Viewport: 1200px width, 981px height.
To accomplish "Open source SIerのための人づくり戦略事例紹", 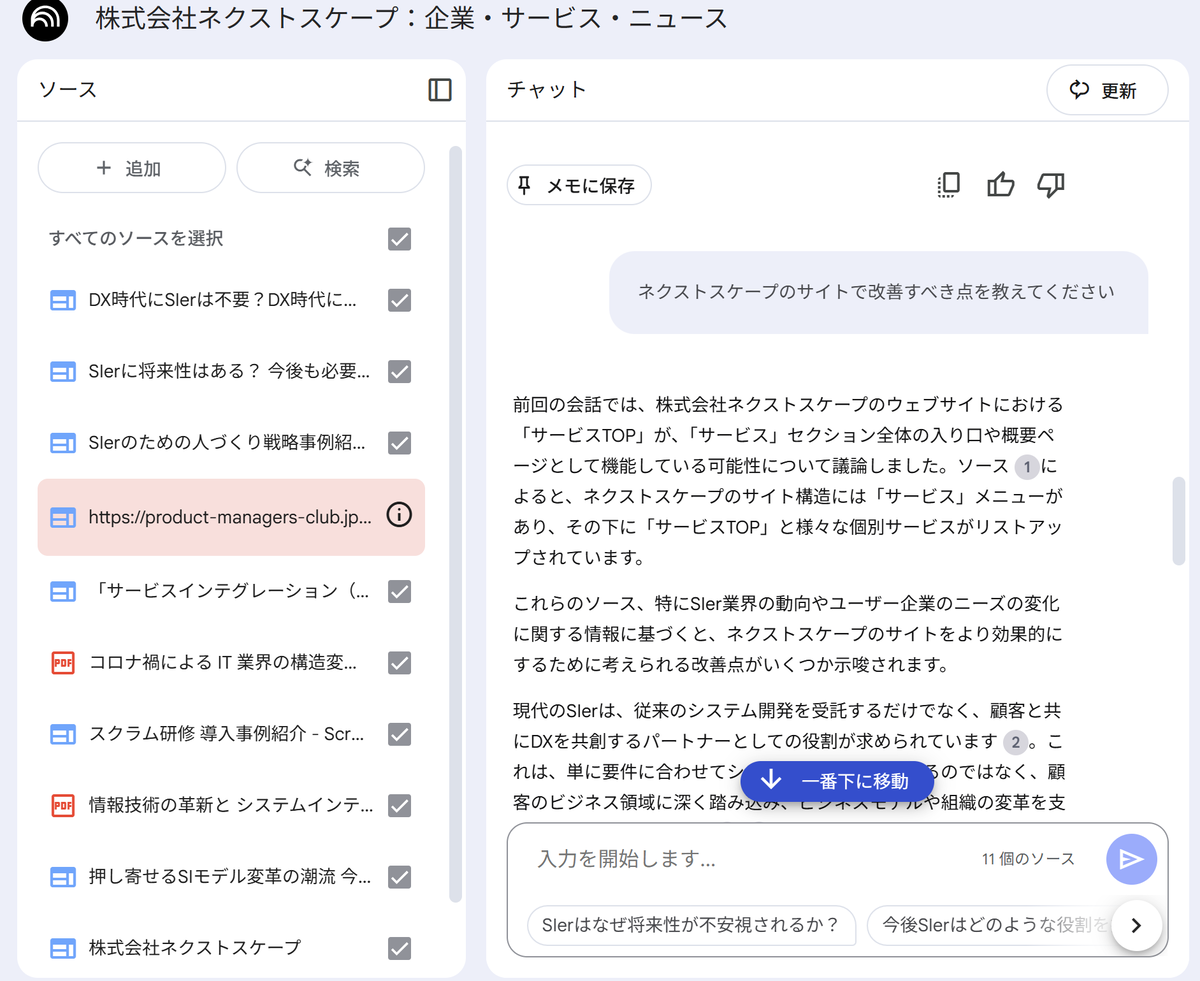I will pos(227,443).
